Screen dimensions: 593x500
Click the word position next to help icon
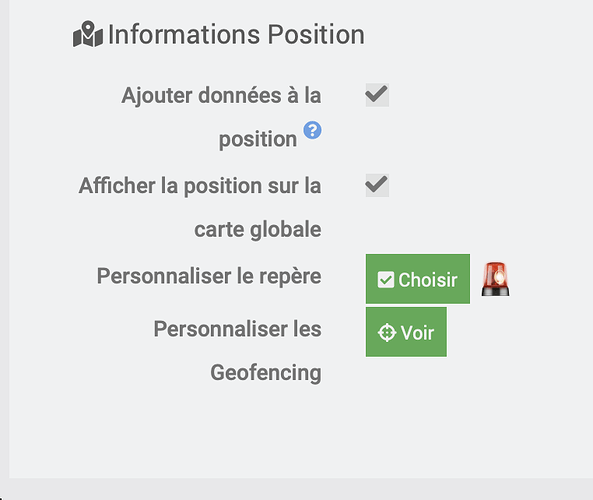pos(258,139)
